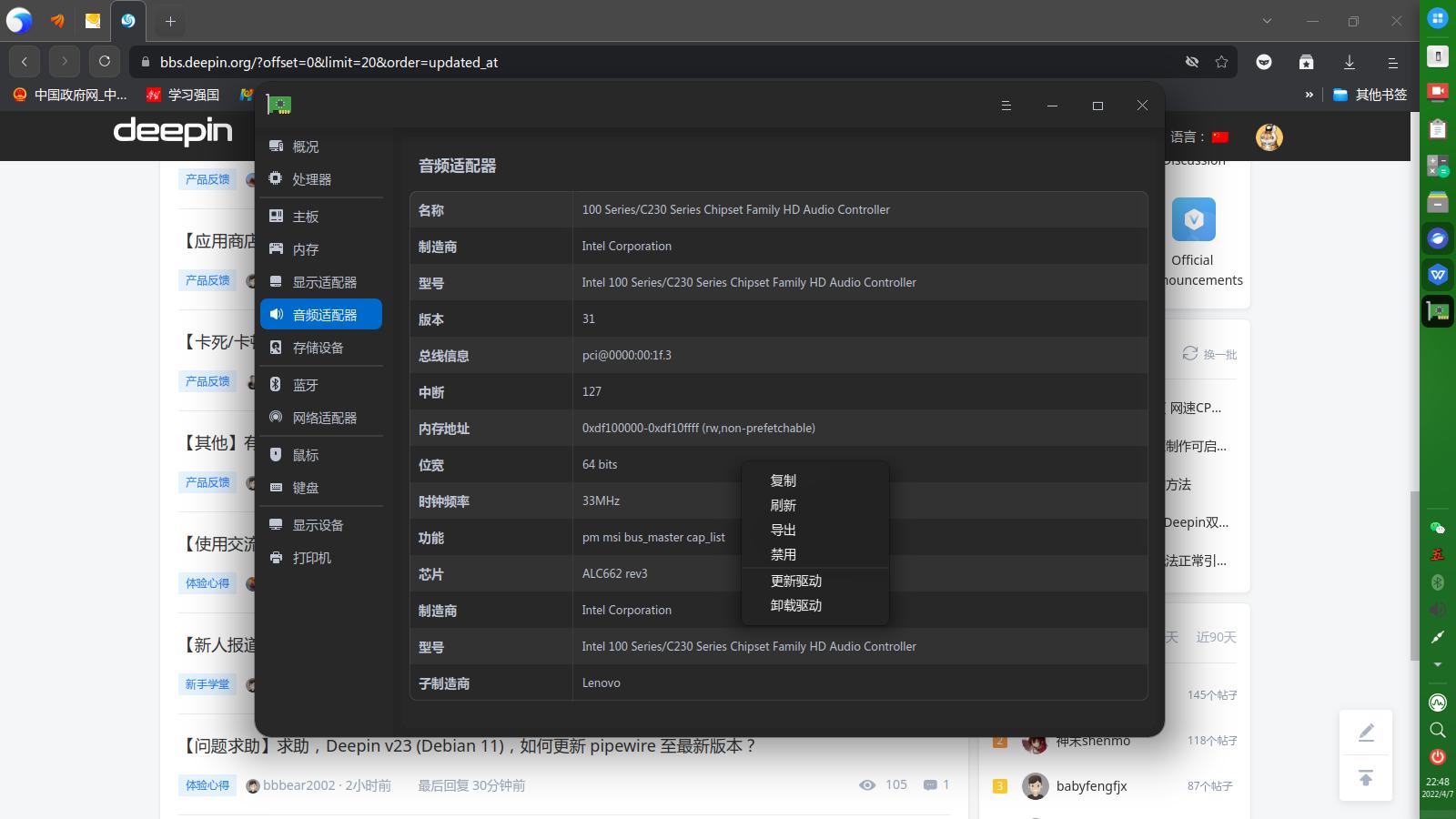Image resolution: width=1456 pixels, height=819 pixels.
Task: Click the 近90天 ranking tab
Action: pyautogui.click(x=1216, y=637)
